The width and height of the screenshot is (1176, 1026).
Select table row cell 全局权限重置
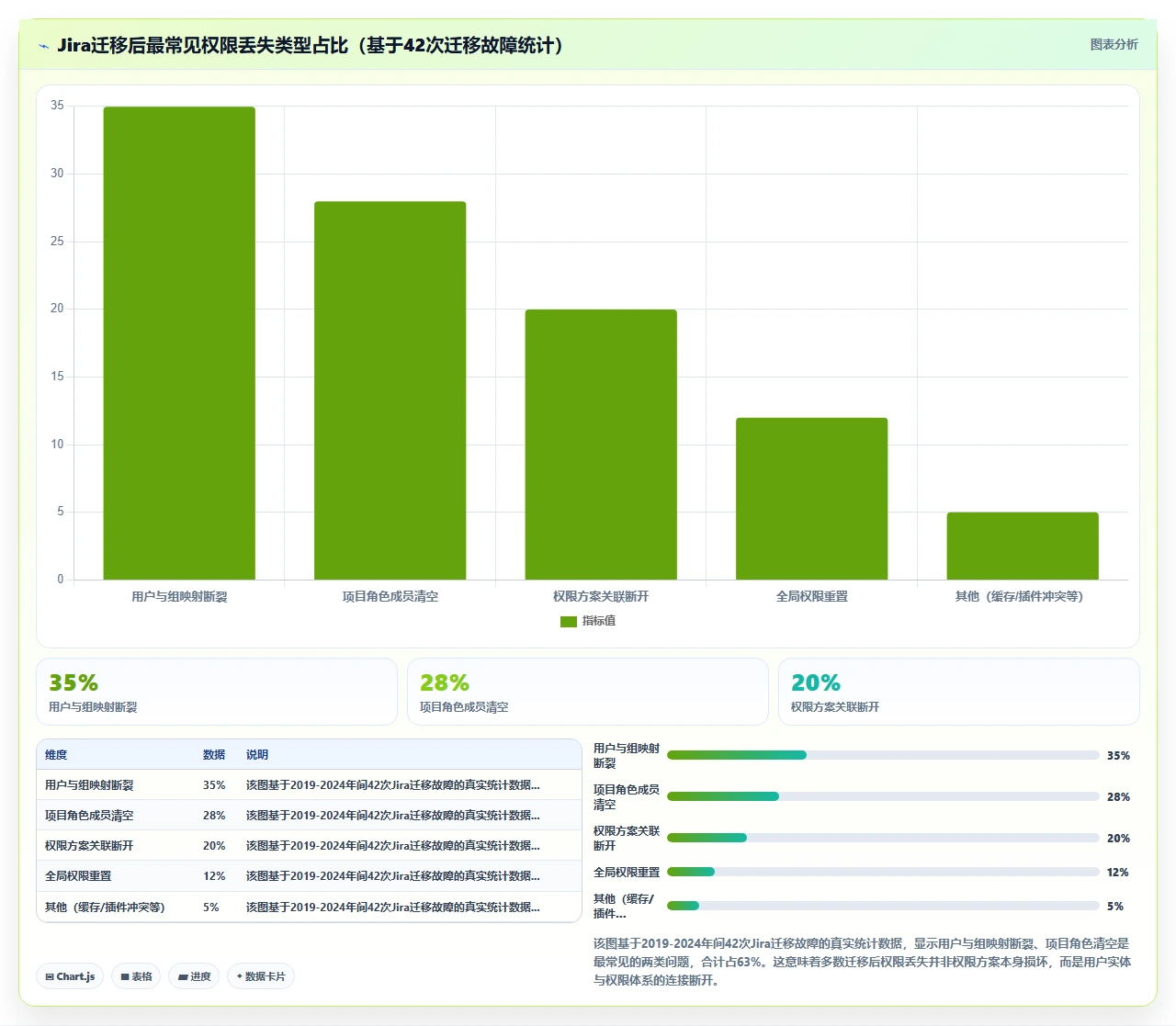78,876
